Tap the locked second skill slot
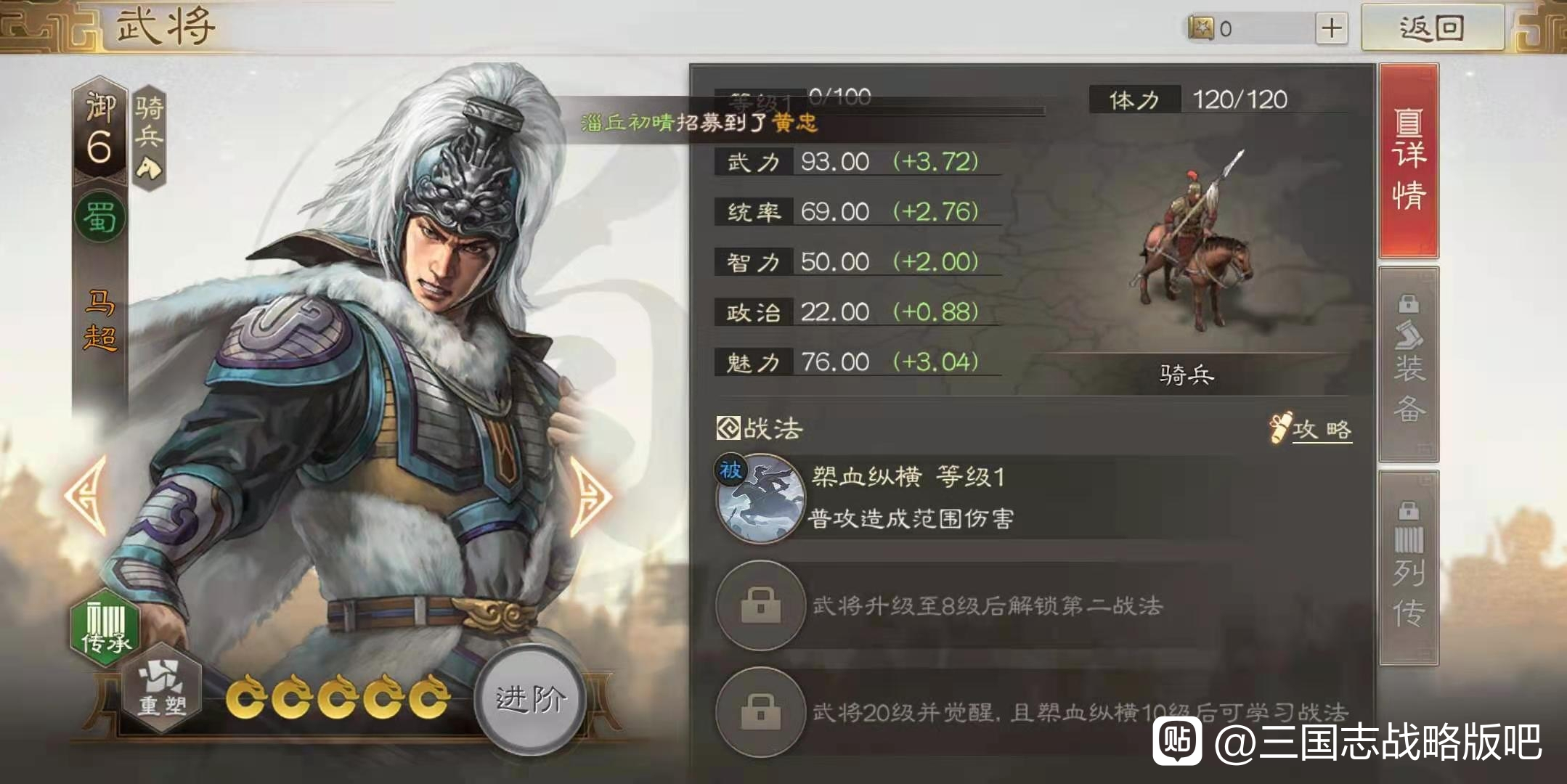 tap(760, 605)
